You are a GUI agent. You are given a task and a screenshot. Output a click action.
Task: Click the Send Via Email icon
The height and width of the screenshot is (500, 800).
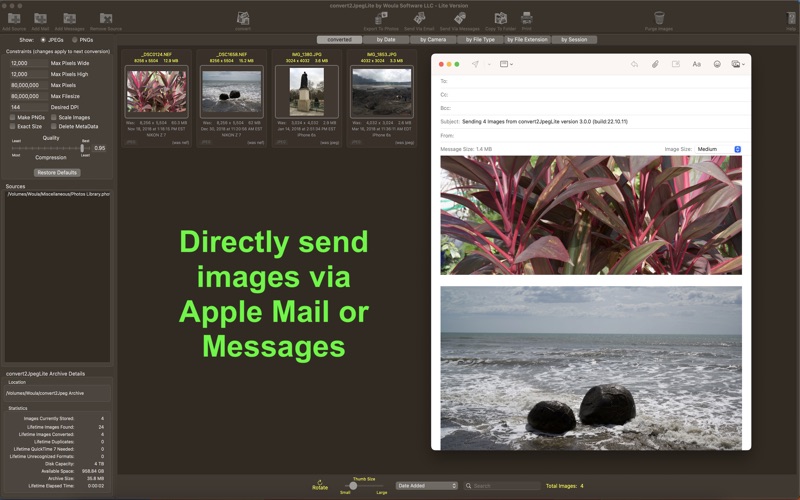pos(419,18)
